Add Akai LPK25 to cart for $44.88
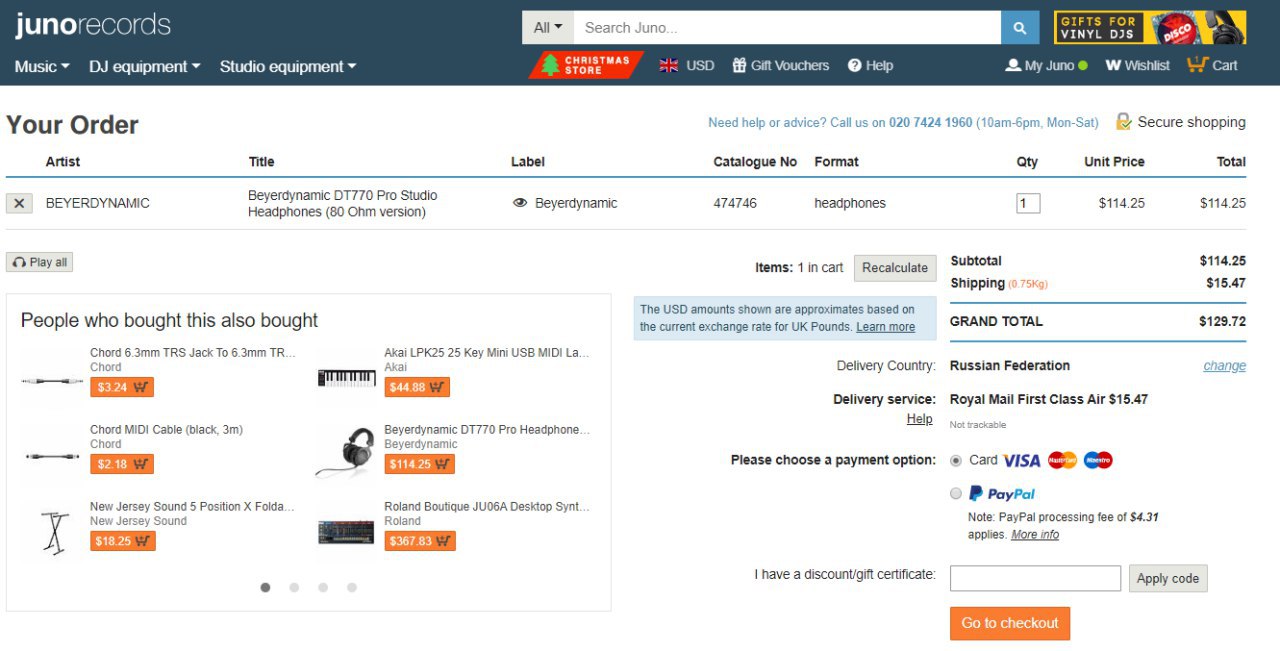1280x651 pixels. 417,387
